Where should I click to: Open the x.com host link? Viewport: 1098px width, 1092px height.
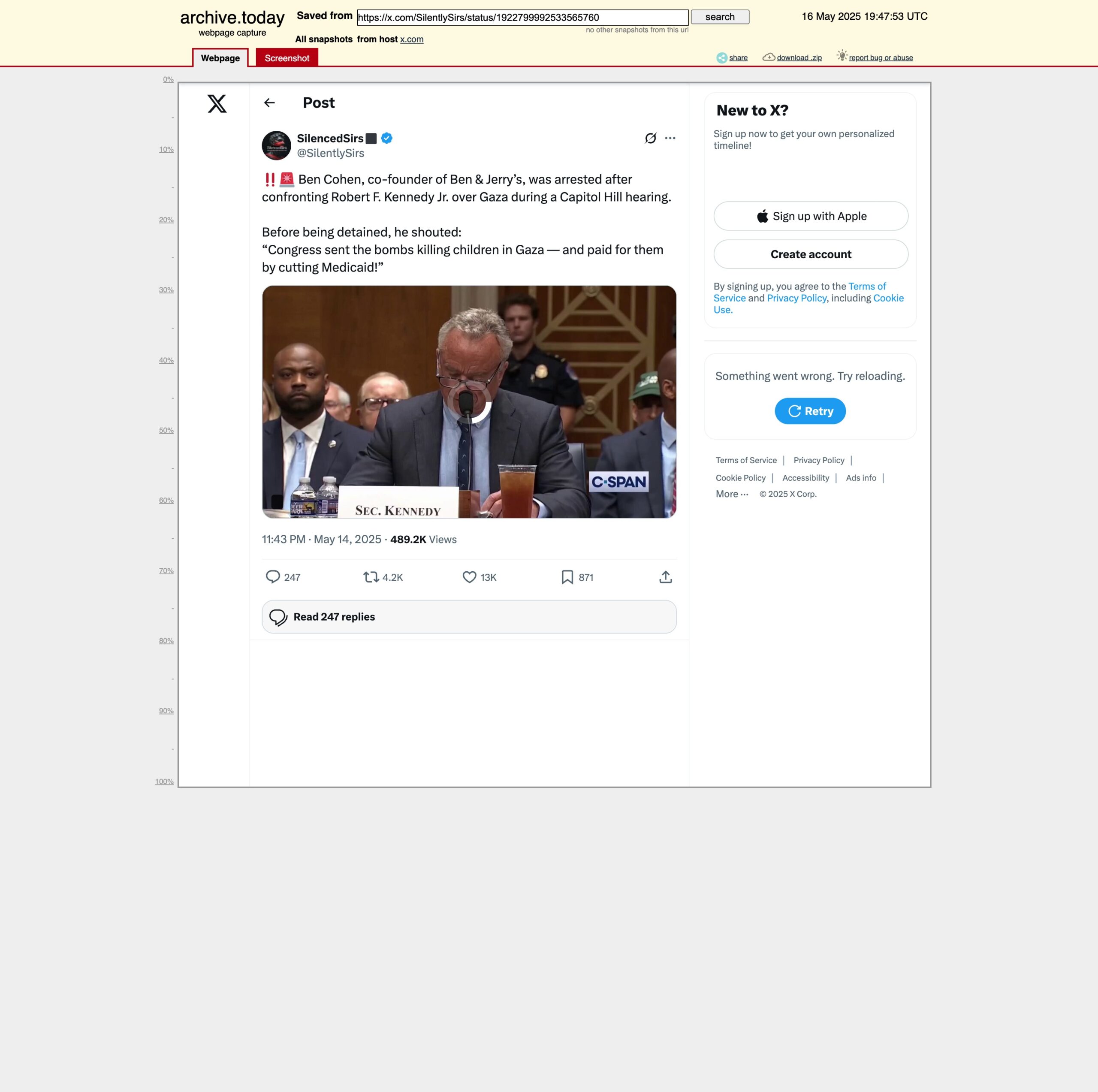411,39
